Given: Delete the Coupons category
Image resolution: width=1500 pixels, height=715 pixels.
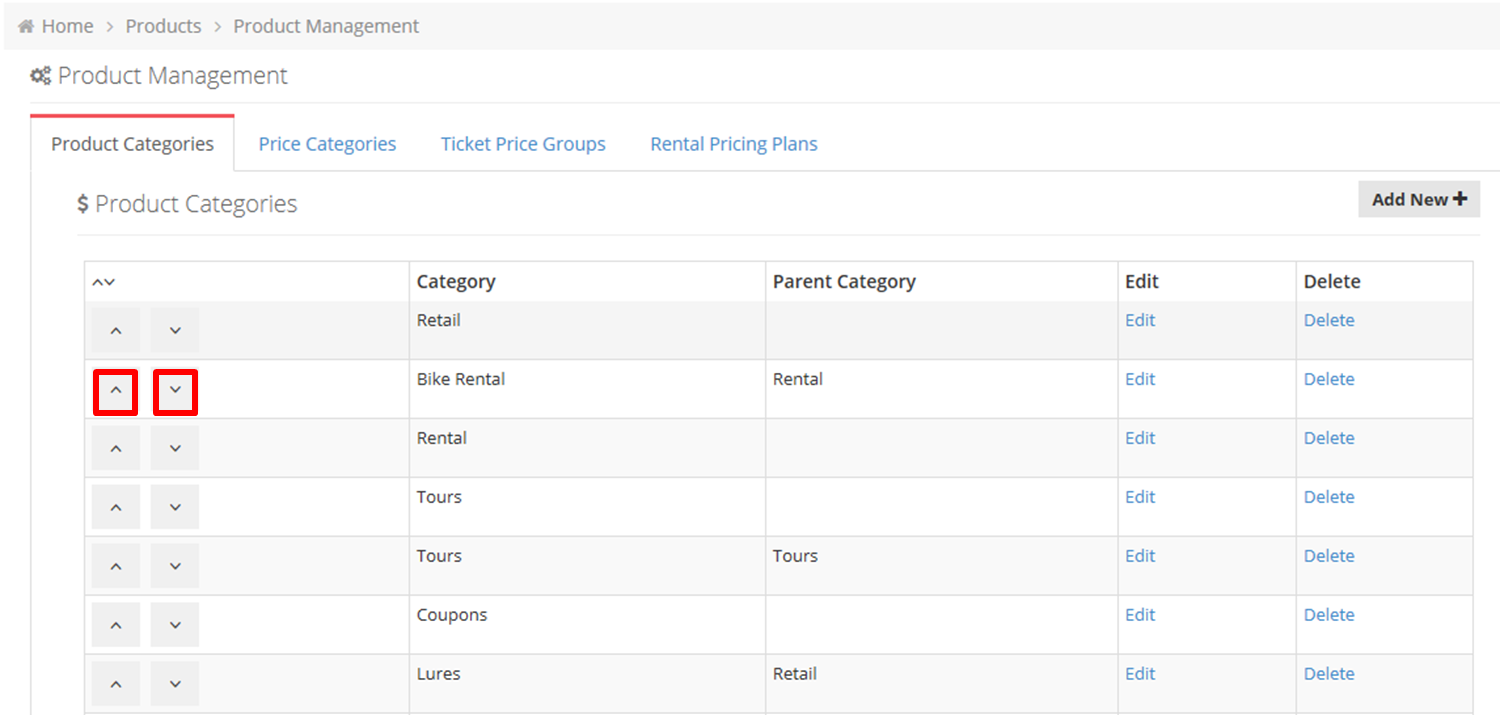Looking at the screenshot, I should click(x=1329, y=615).
